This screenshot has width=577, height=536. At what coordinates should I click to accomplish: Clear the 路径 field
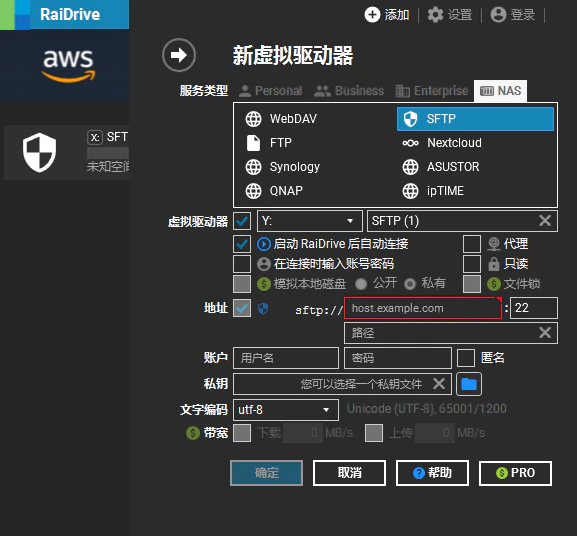(545, 333)
